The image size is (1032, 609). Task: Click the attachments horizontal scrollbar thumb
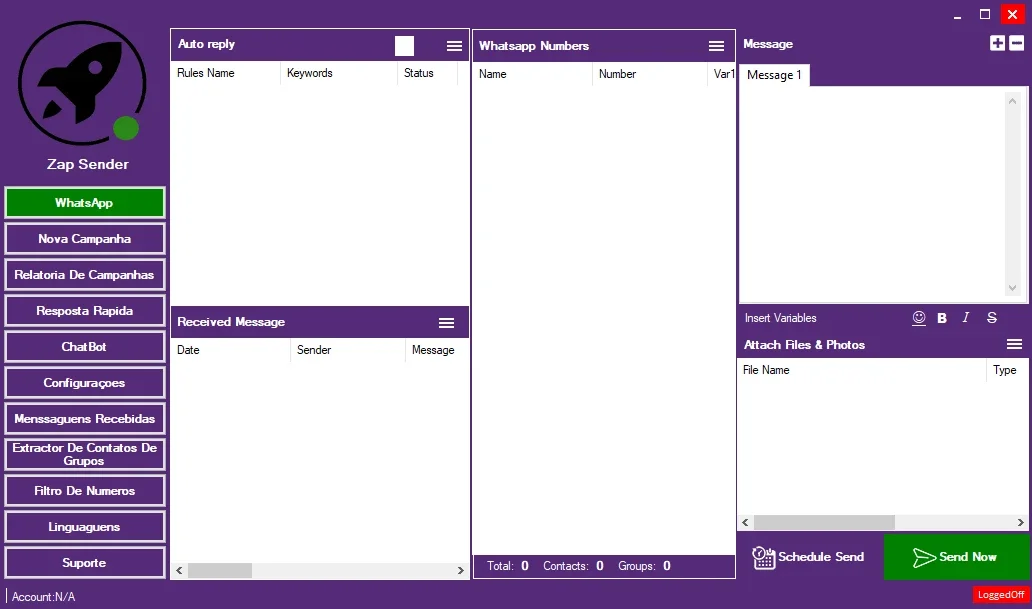point(824,523)
